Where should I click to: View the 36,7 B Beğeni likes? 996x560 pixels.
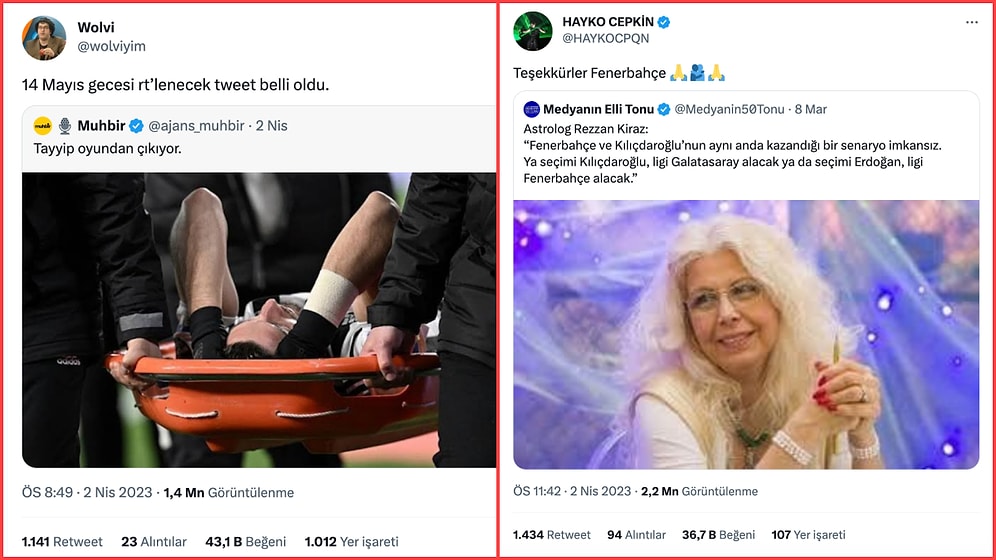717,535
